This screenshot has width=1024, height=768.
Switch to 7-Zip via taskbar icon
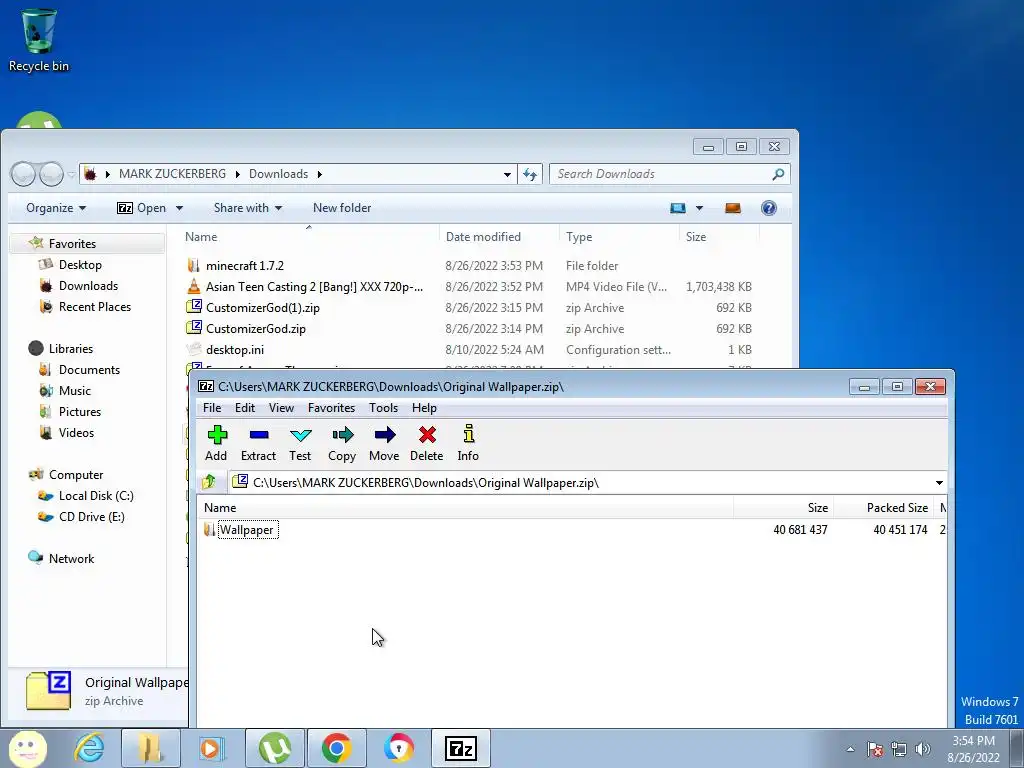click(460, 748)
